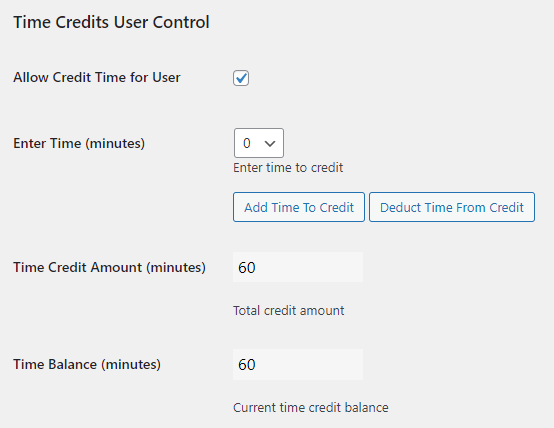Click the Current time credit balance description

311,408
